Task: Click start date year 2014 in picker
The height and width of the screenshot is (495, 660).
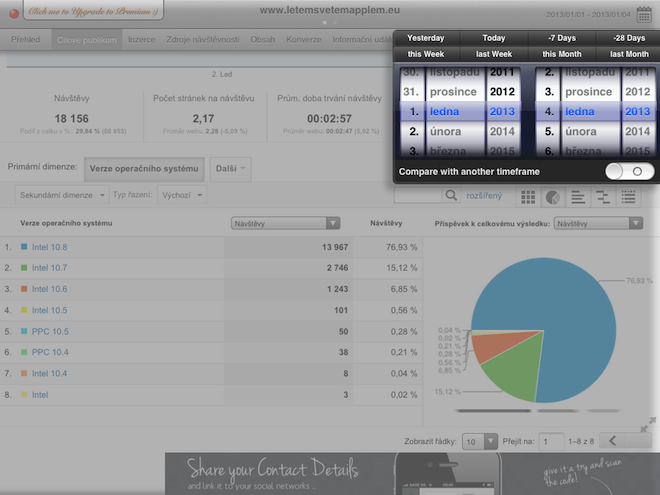Action: pos(502,132)
